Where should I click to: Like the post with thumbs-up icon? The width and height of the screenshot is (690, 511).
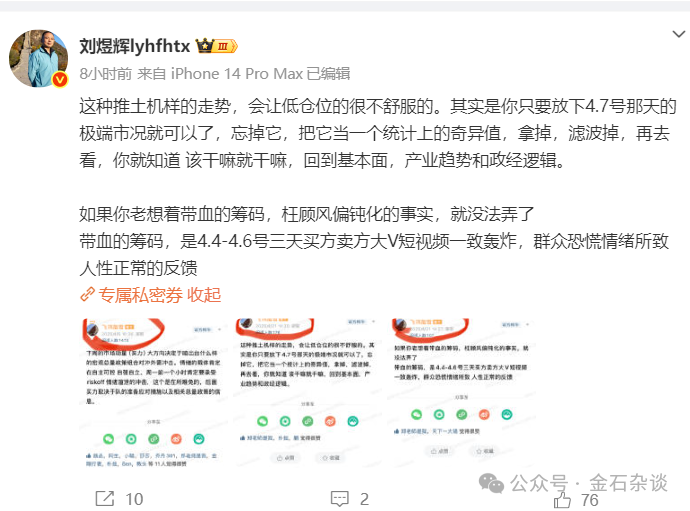[x=562, y=500]
